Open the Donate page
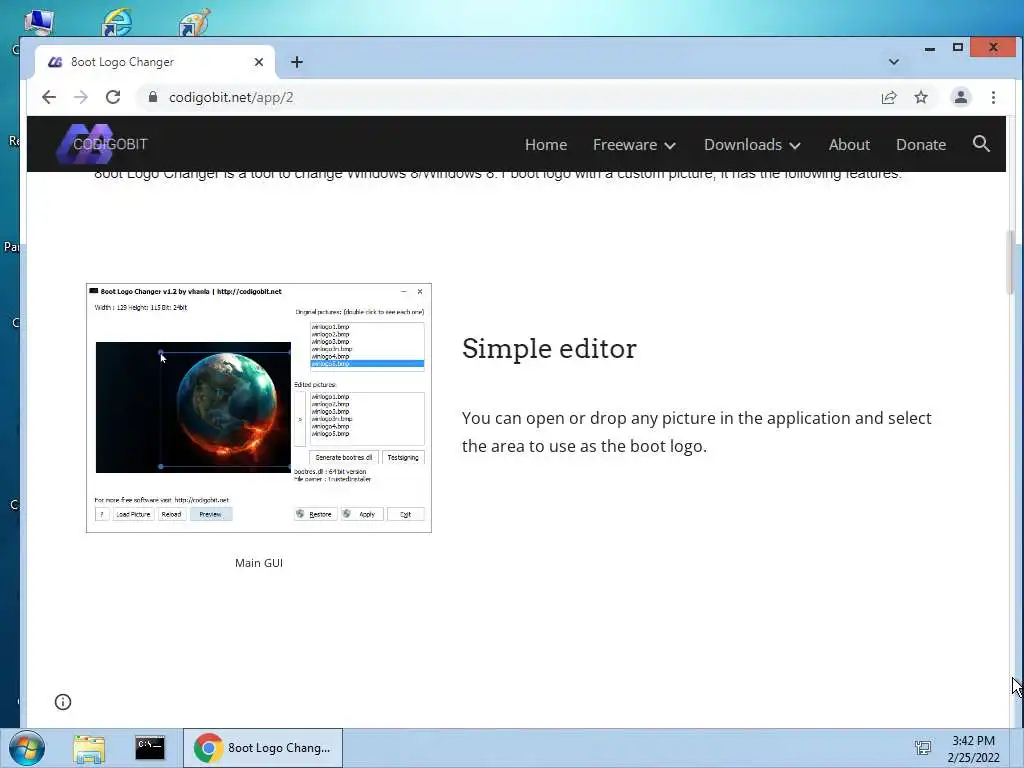The height and width of the screenshot is (768, 1024). click(x=921, y=144)
